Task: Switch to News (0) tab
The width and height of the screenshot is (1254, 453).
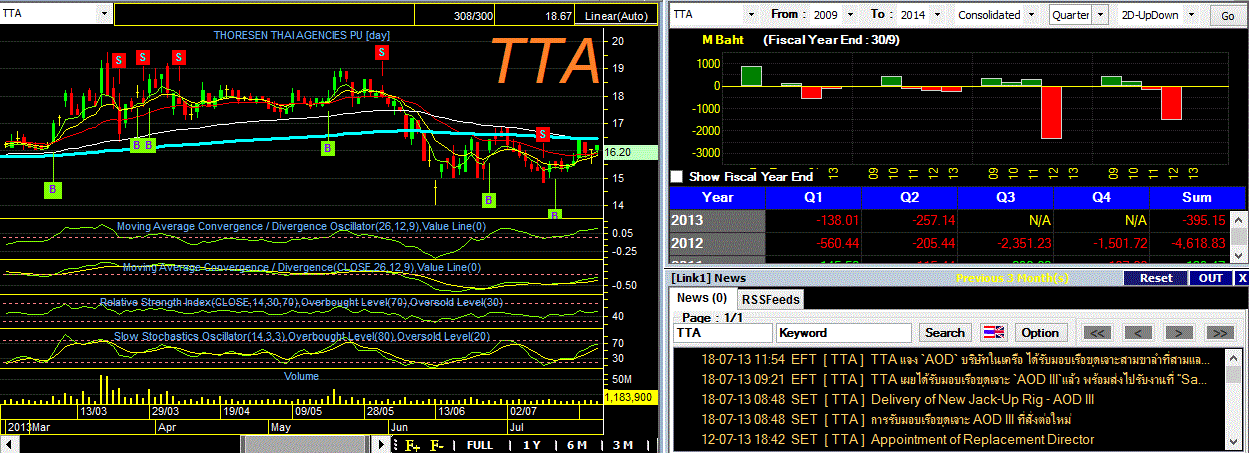Action: coord(702,298)
